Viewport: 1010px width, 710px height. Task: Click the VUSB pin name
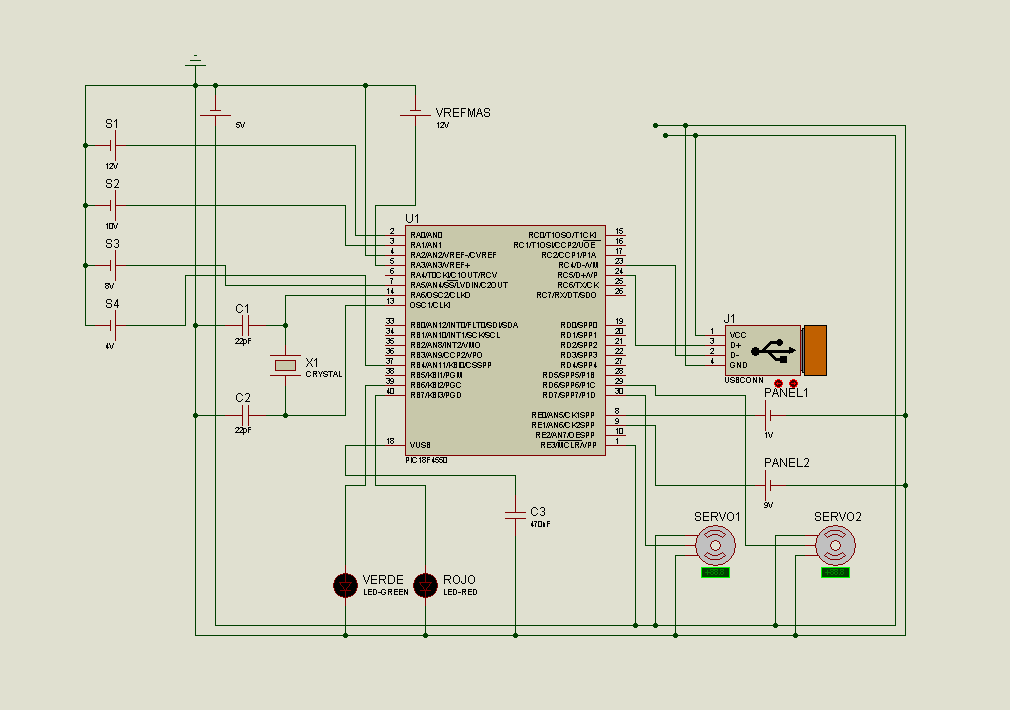point(420,445)
